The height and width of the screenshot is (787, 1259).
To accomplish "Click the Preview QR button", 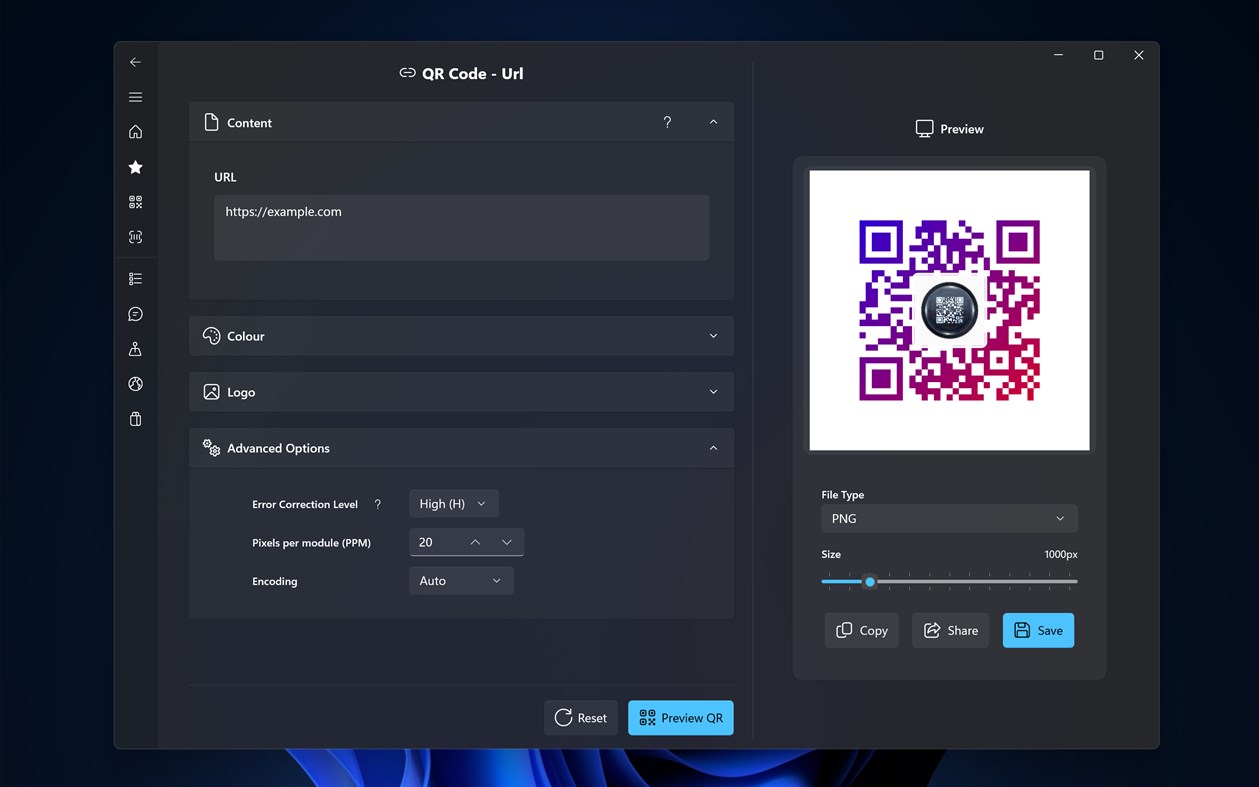I will pyautogui.click(x=680, y=717).
